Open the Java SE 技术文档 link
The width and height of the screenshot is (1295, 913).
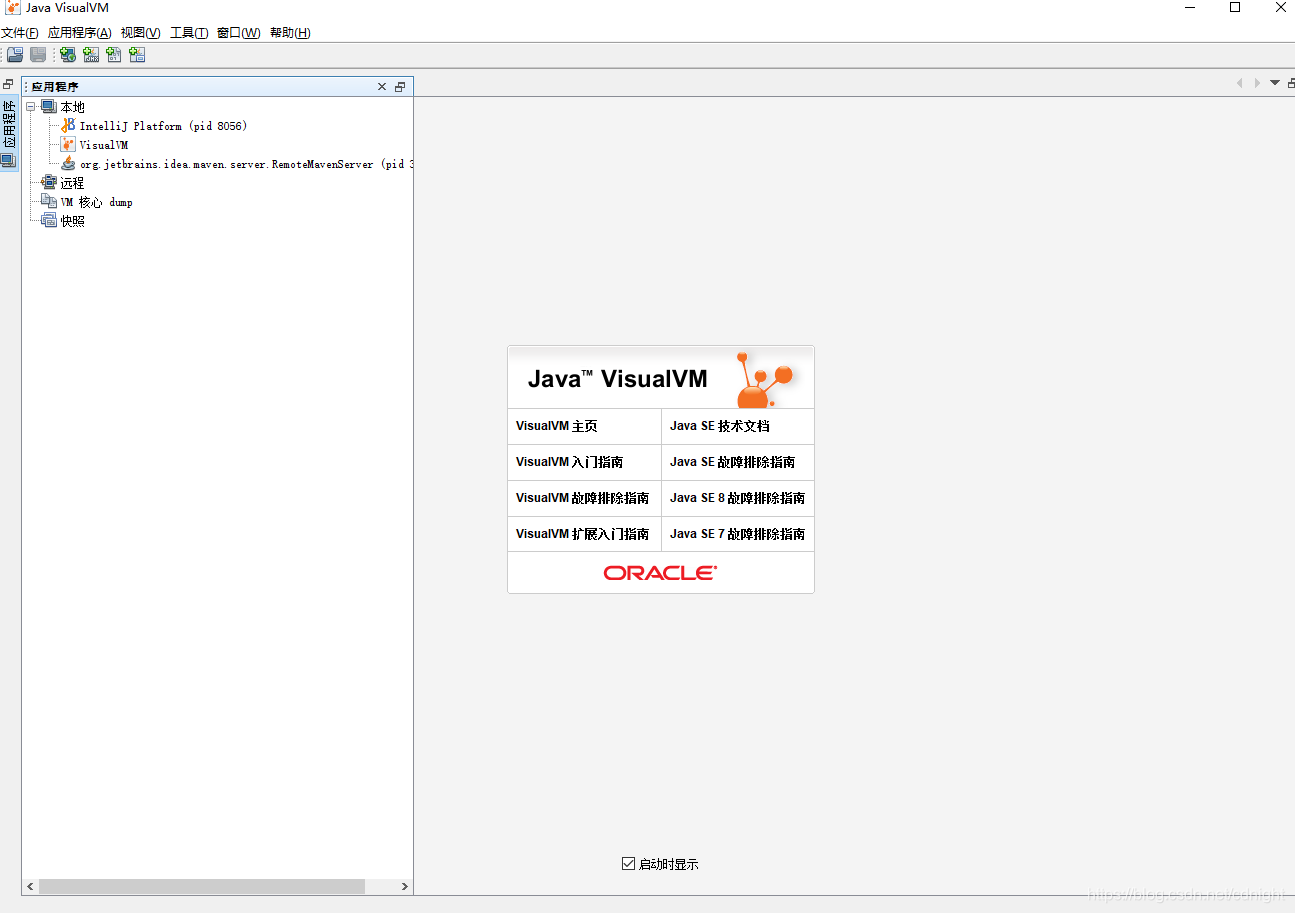(720, 426)
